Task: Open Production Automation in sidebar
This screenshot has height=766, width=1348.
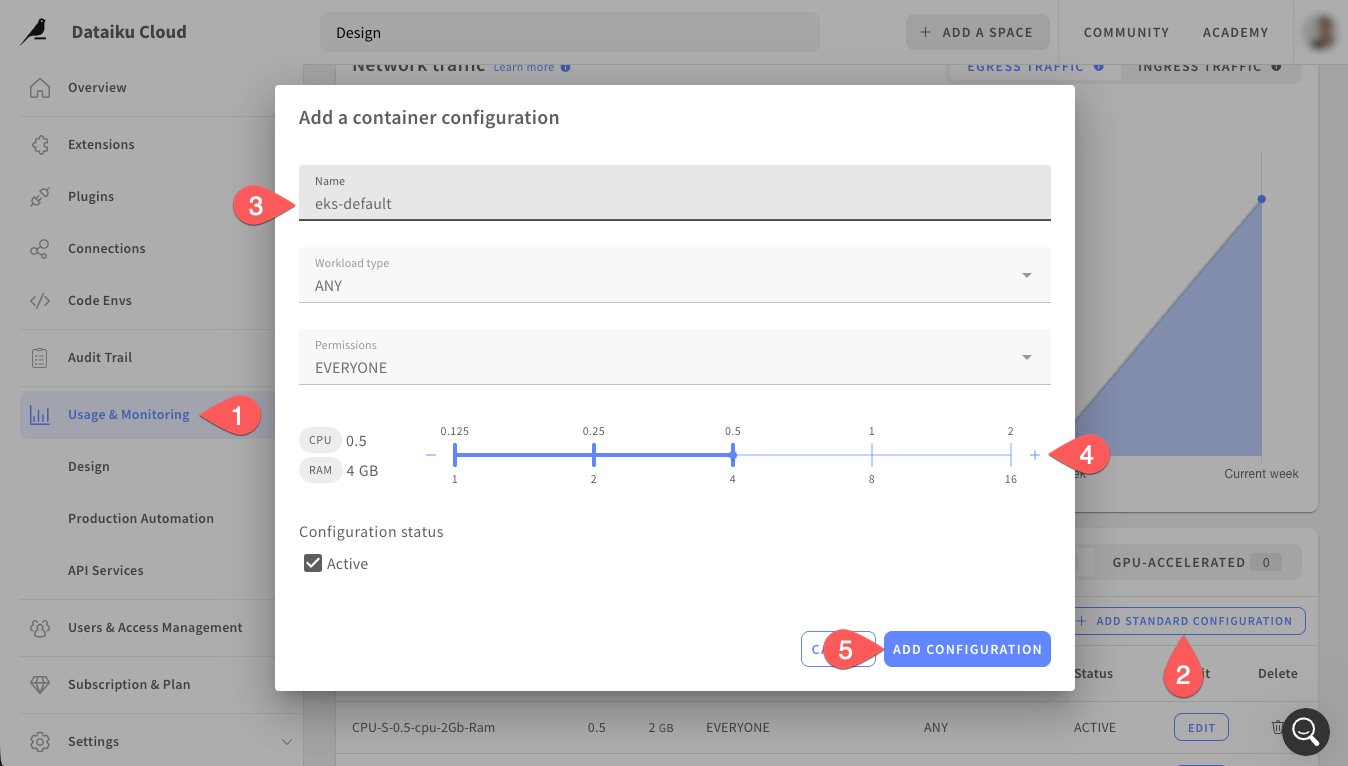Action: pos(141,519)
